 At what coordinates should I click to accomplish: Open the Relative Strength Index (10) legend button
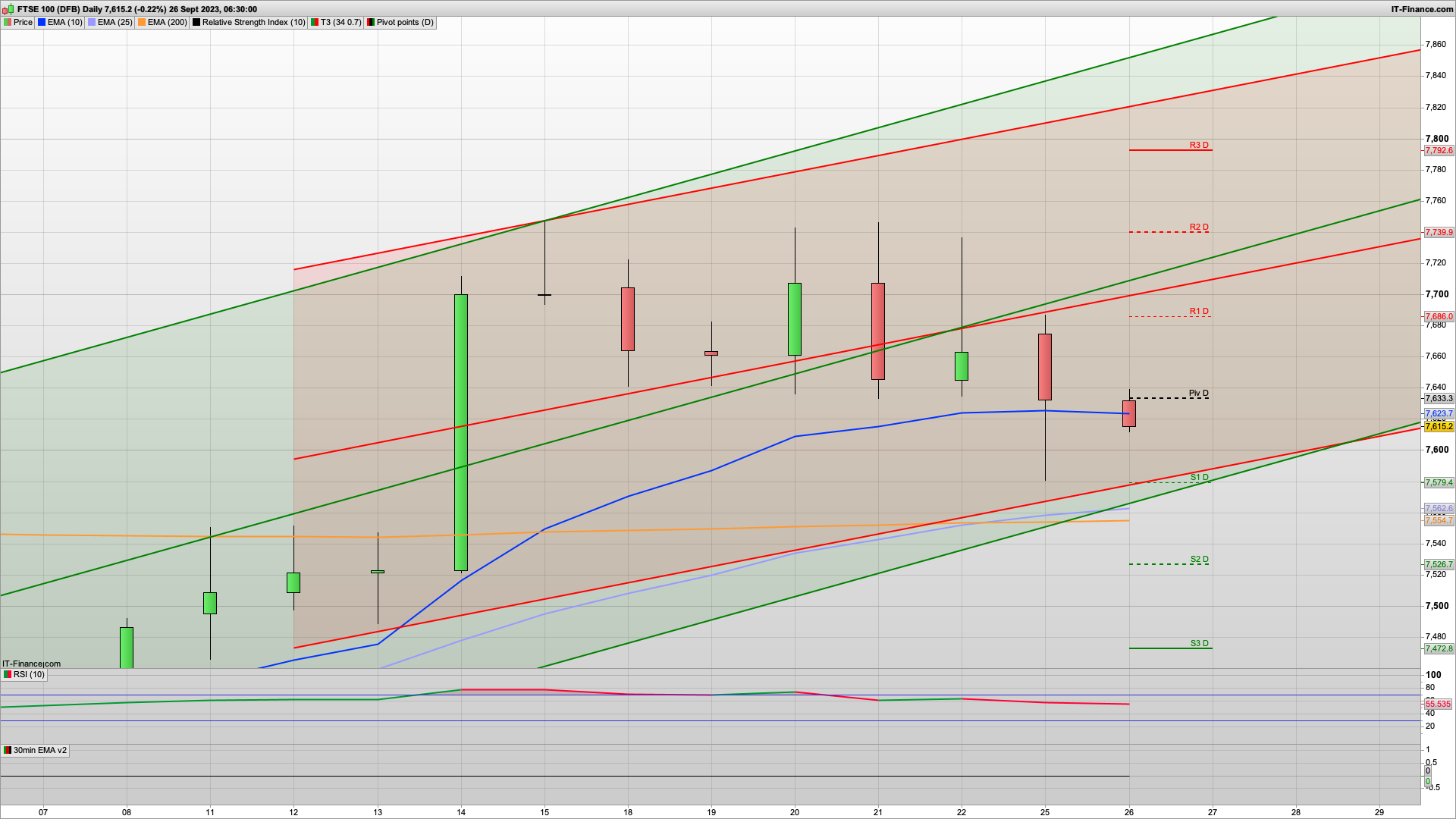(x=249, y=22)
